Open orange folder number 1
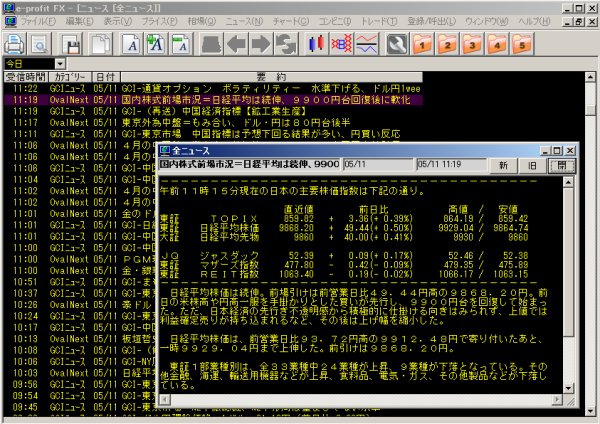This screenshot has height=424, width=600. [422, 44]
